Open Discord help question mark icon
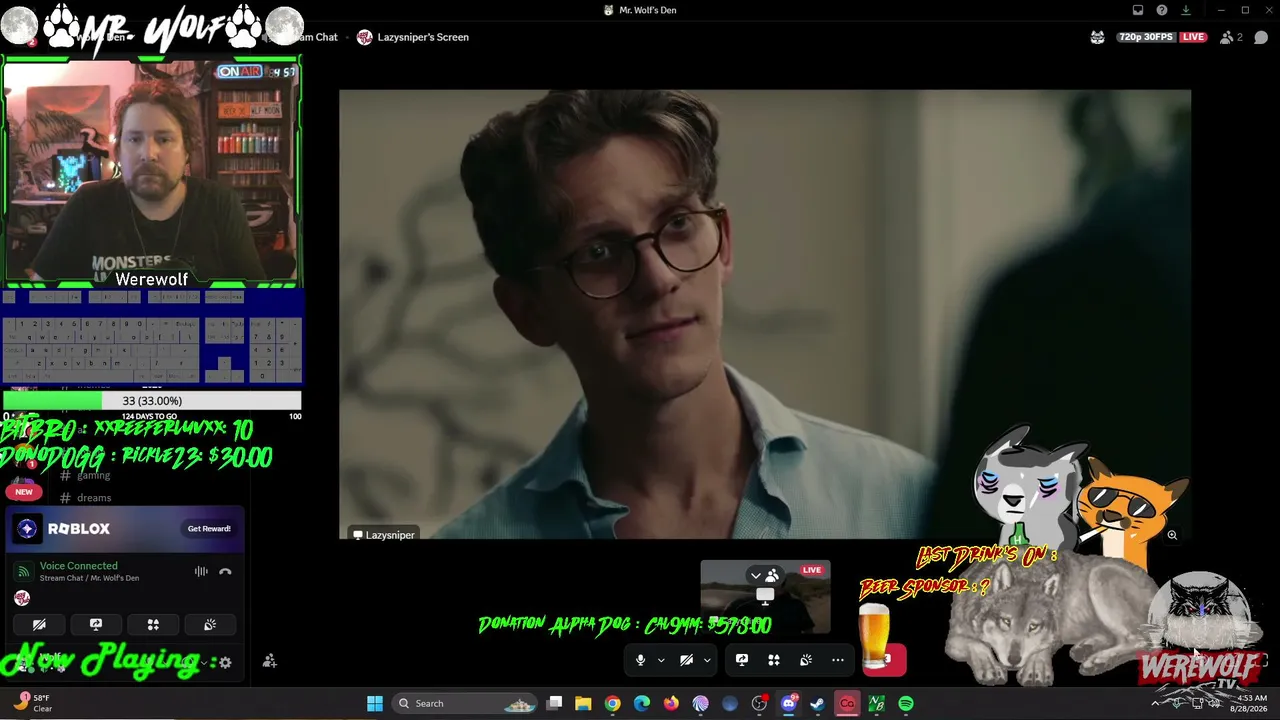Viewport: 1280px width, 720px height. pos(1162,10)
